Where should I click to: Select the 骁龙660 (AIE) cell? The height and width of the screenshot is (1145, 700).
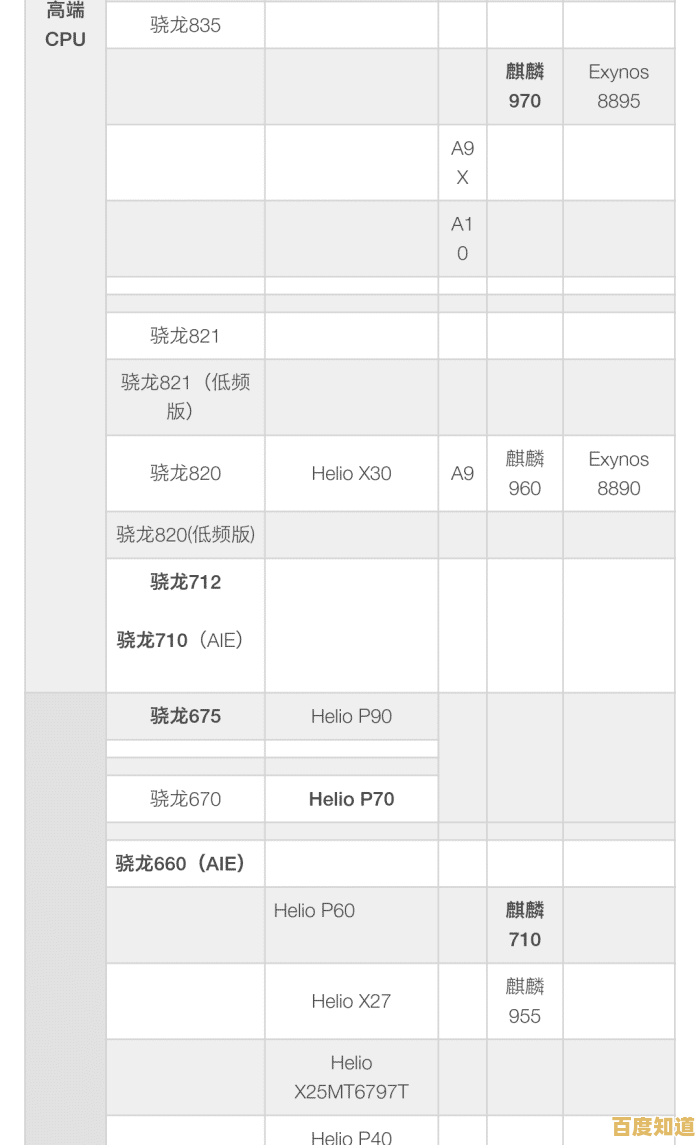click(x=180, y=863)
